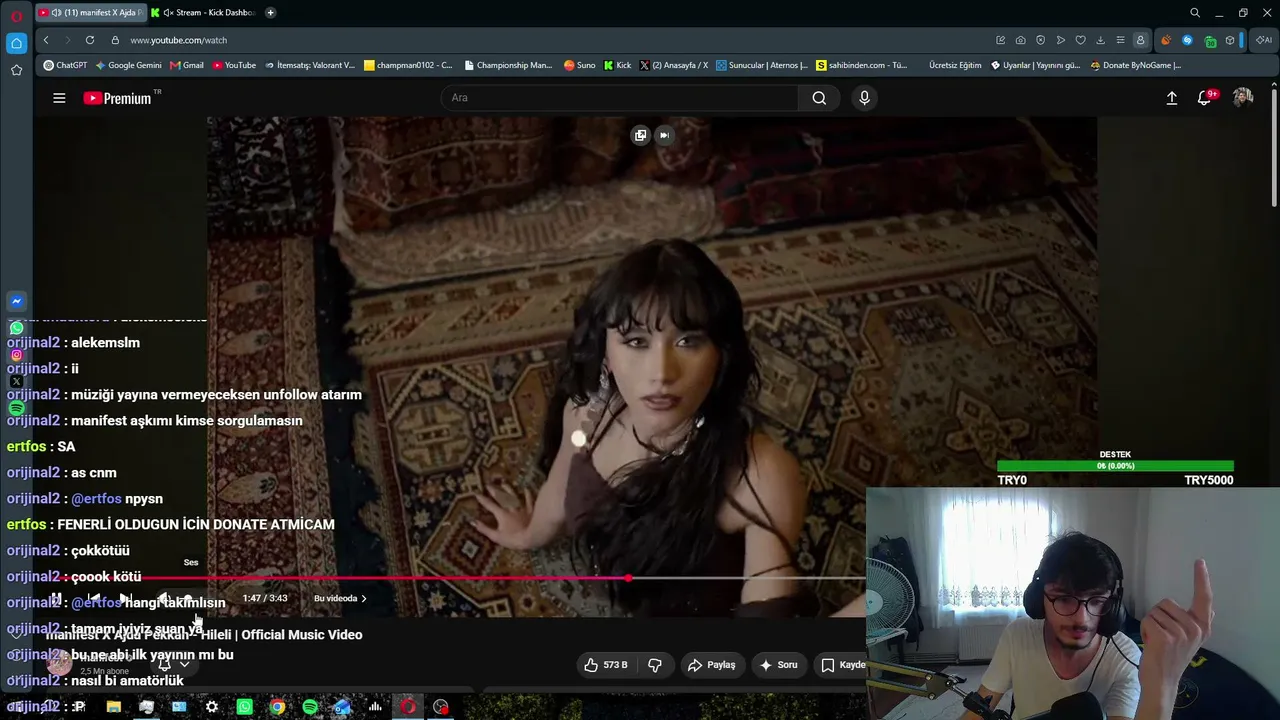The width and height of the screenshot is (1280, 720).
Task: Open the Opera browser menu logo
Action: (x=16, y=14)
